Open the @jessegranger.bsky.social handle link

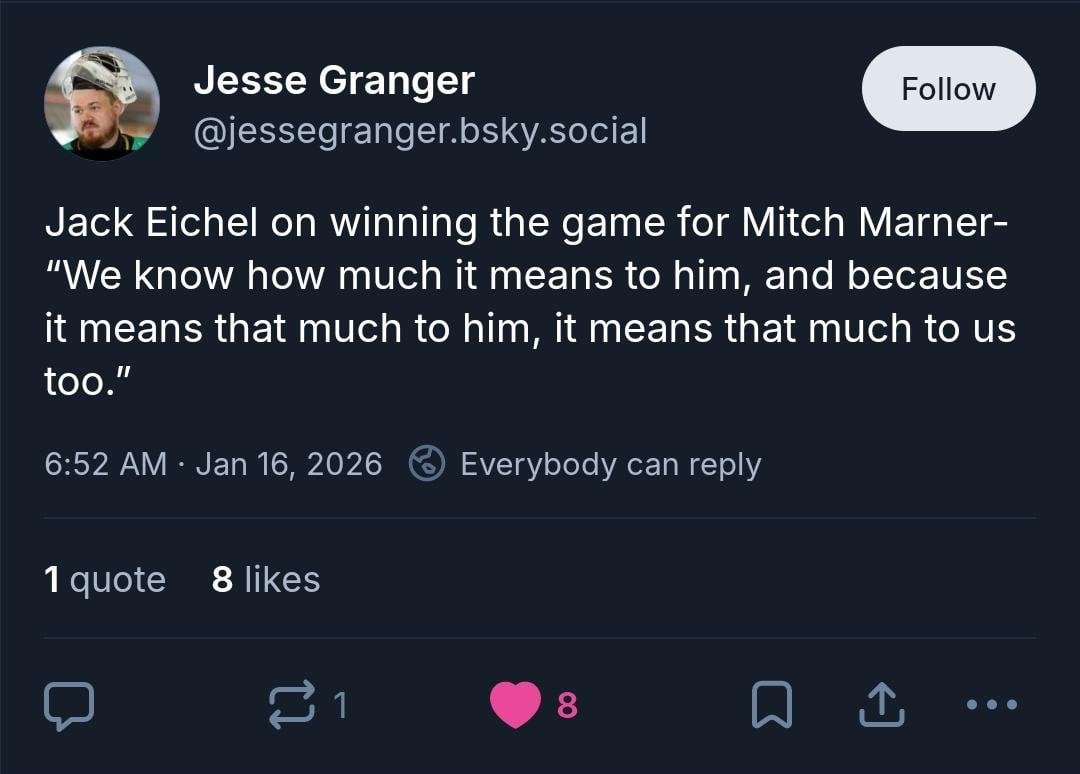[420, 130]
